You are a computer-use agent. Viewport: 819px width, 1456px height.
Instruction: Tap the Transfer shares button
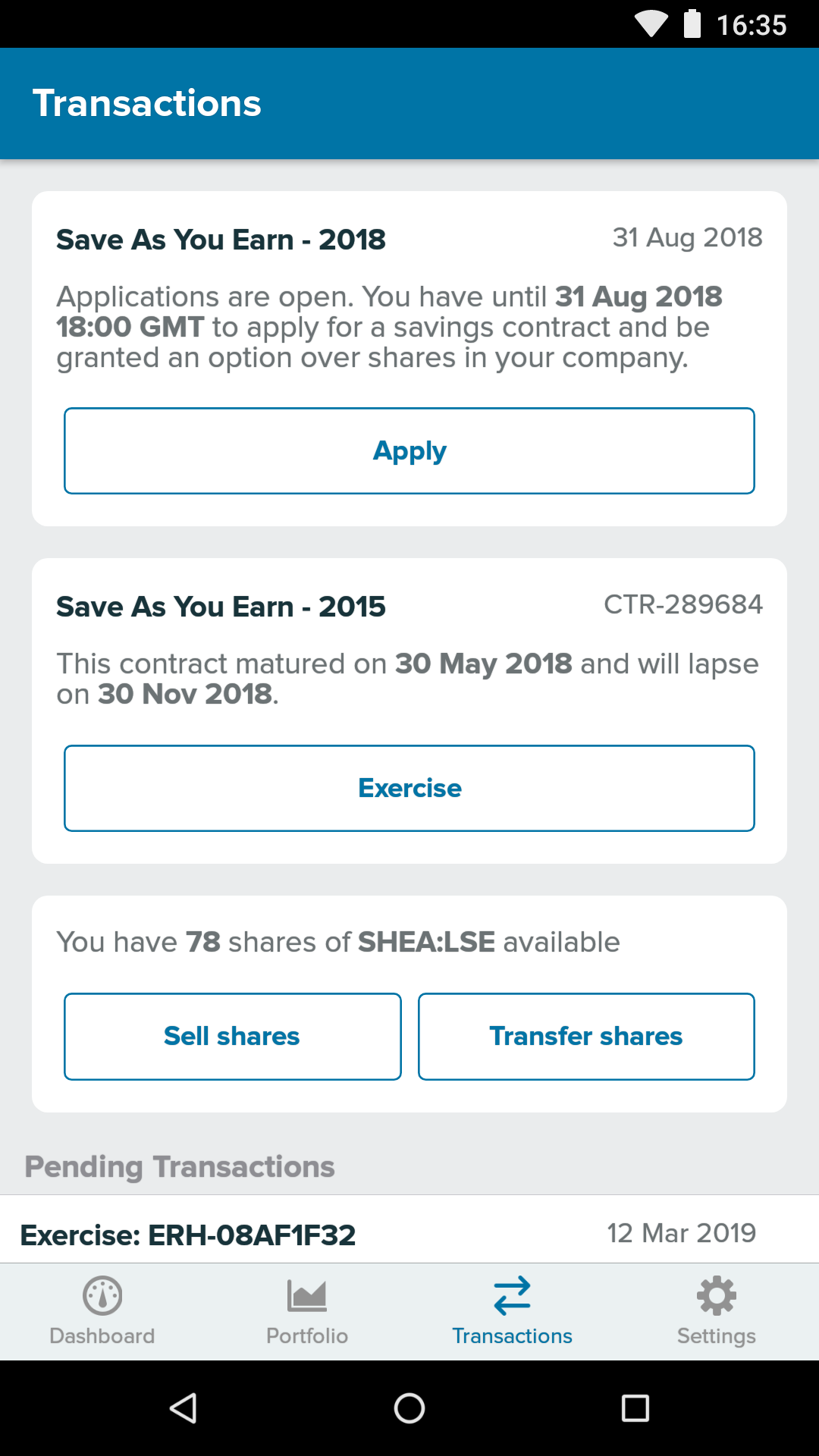(x=586, y=1037)
